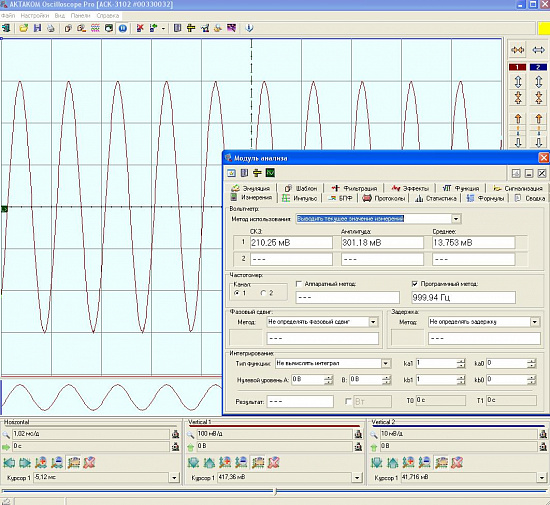
Task: Click the red X cursor toolbar icon
Action: click(140, 28)
